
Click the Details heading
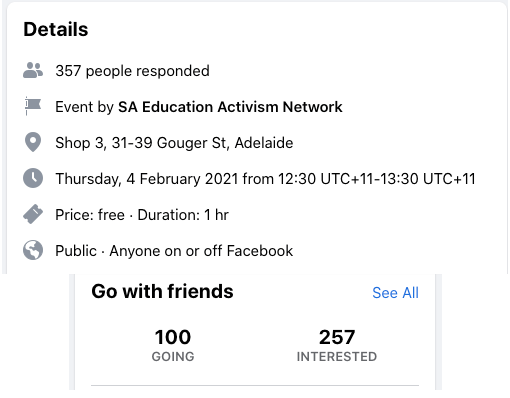point(56,29)
